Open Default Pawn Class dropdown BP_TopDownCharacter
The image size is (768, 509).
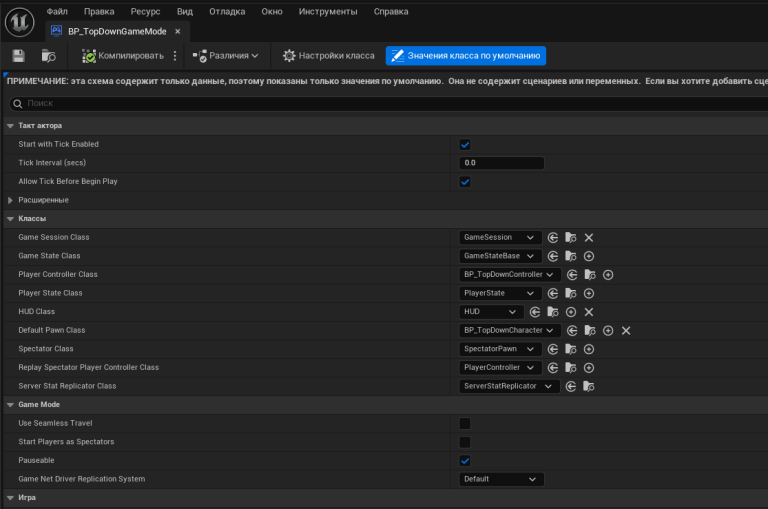tap(509, 331)
